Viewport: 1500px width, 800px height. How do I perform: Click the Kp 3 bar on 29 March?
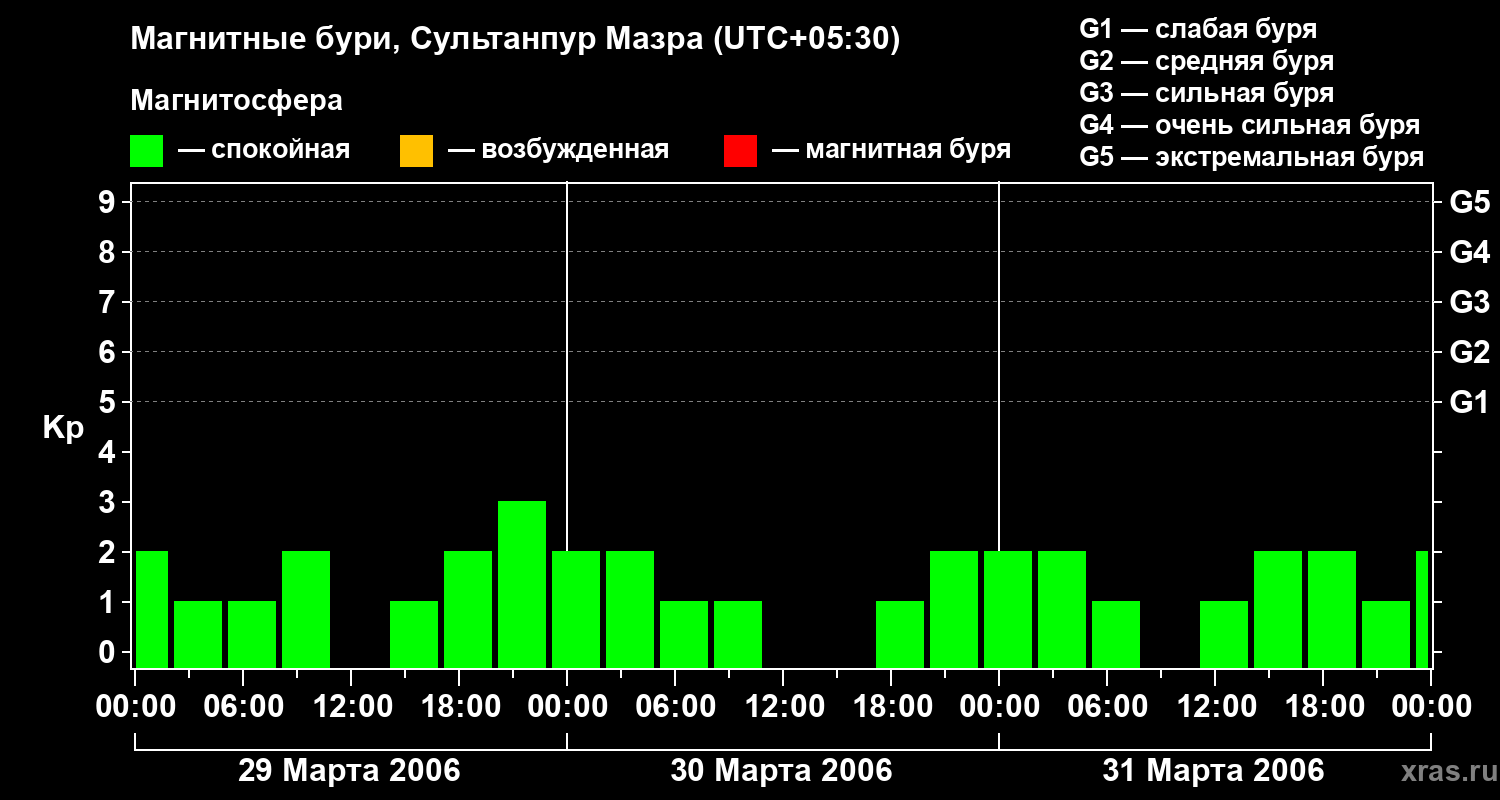point(522,584)
